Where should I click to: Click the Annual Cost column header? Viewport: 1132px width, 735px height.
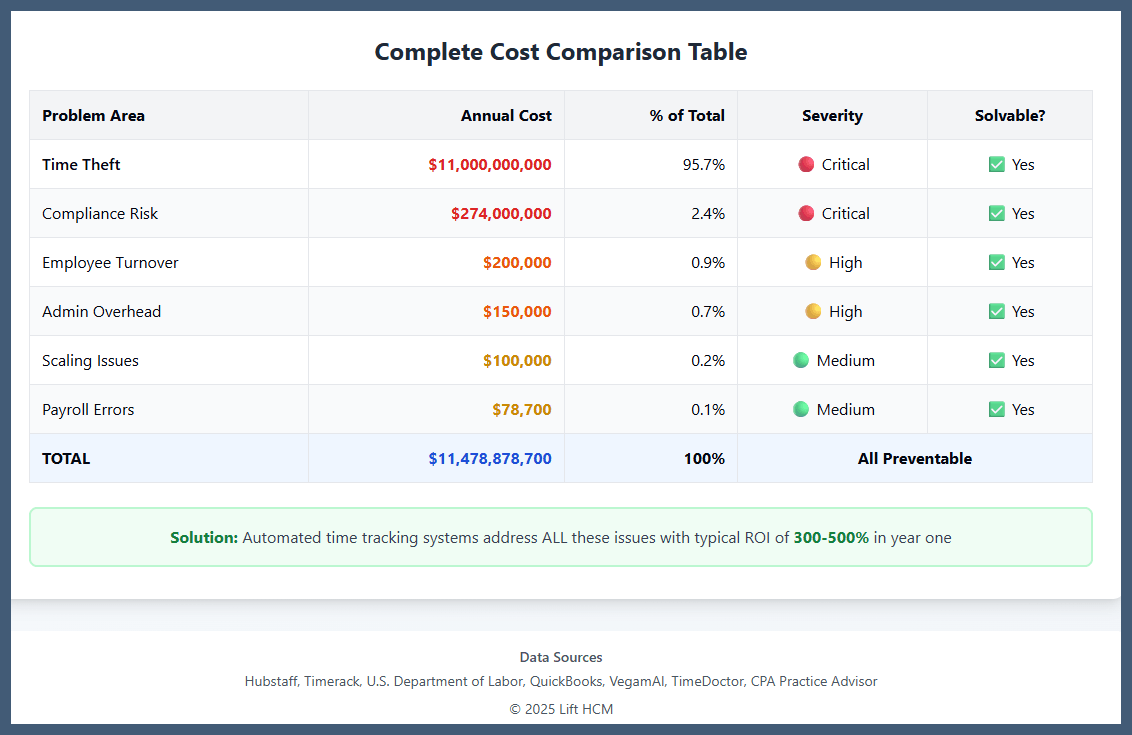[506, 115]
